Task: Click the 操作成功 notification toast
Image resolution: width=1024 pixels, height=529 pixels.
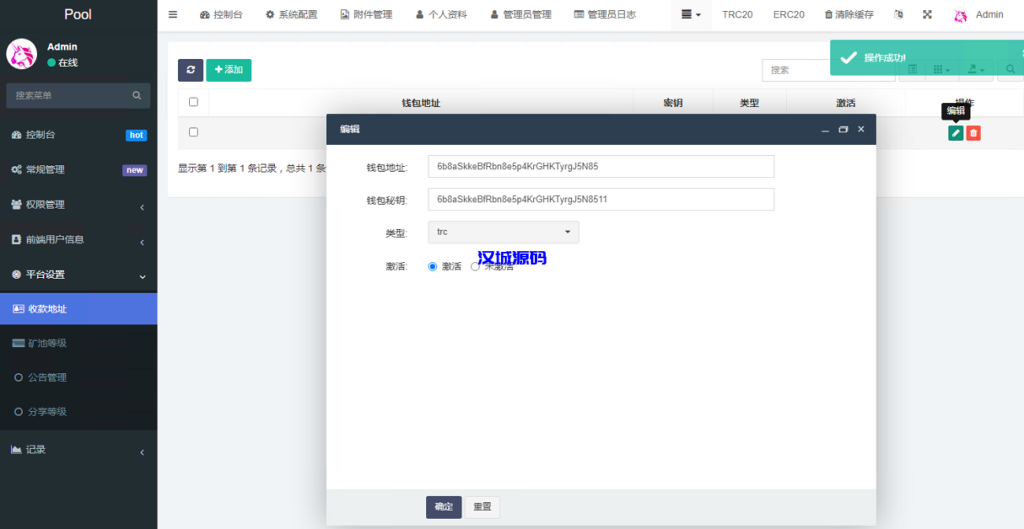Action: click(927, 57)
